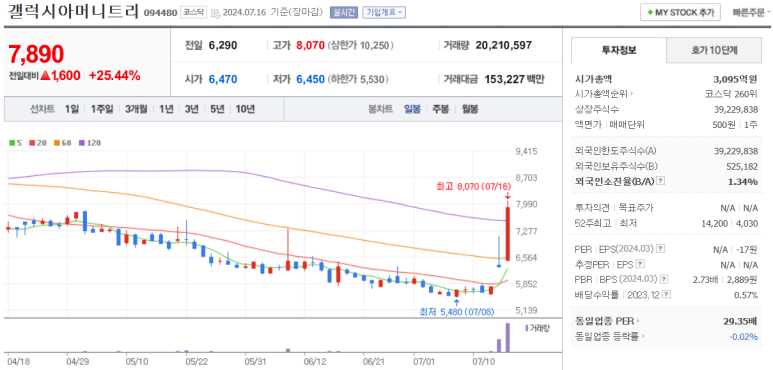
Task: Click the 전일 value 6,290
Action: (223, 45)
